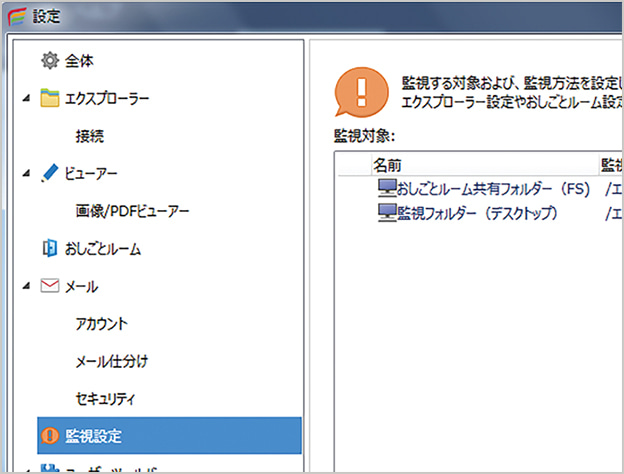Click the computer icon for おしごとルーム共有フォルダー（FS）
Screen dimensions: 624x474
click(386, 188)
